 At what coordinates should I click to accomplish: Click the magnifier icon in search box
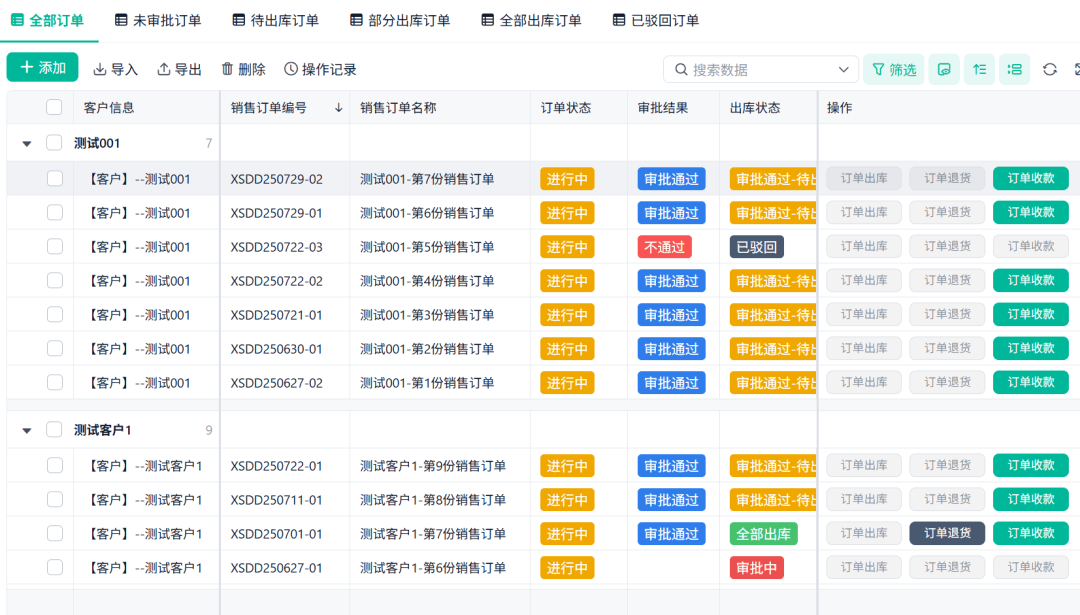(681, 70)
